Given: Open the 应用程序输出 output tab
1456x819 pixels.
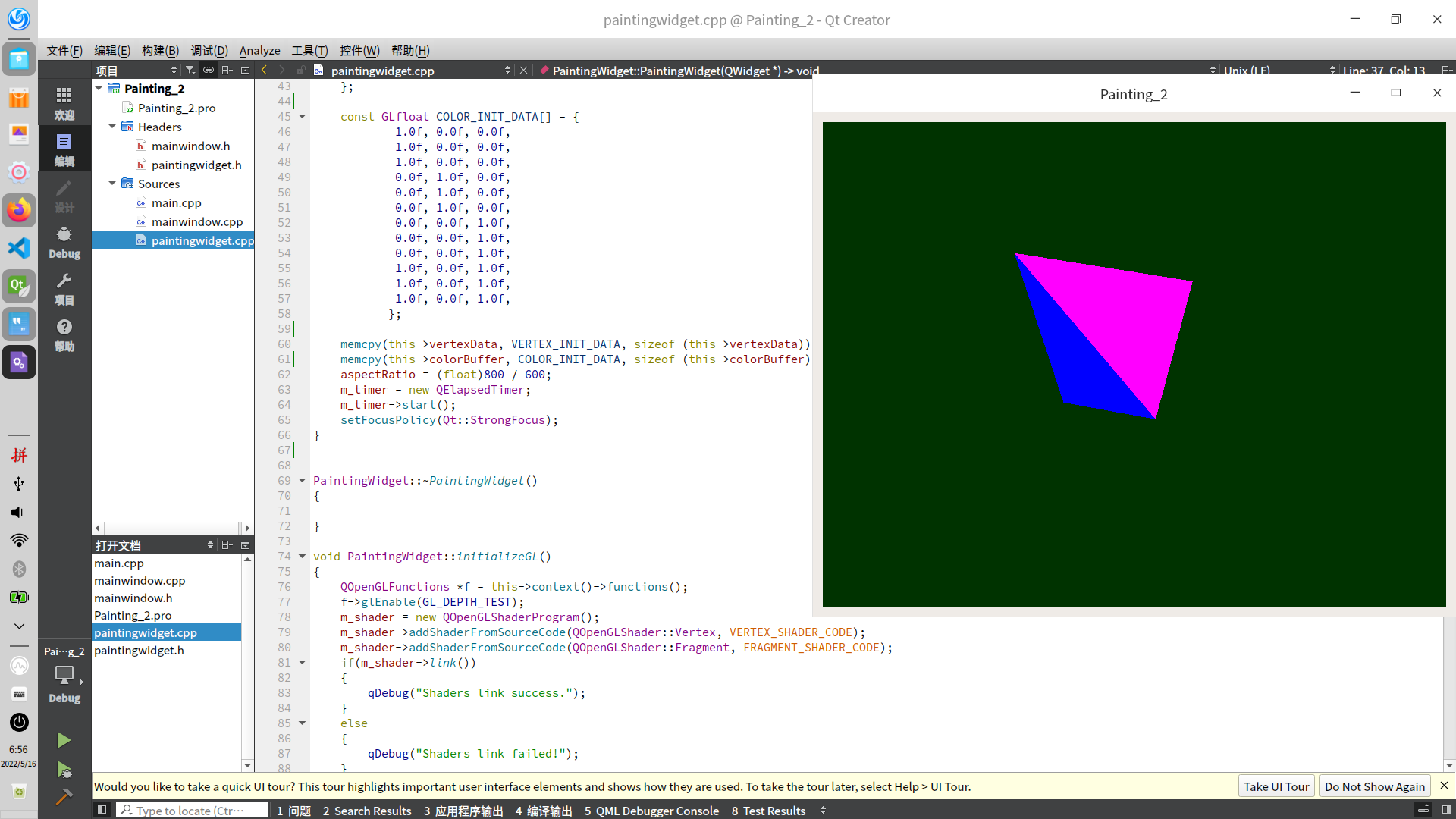Looking at the screenshot, I should (x=463, y=811).
